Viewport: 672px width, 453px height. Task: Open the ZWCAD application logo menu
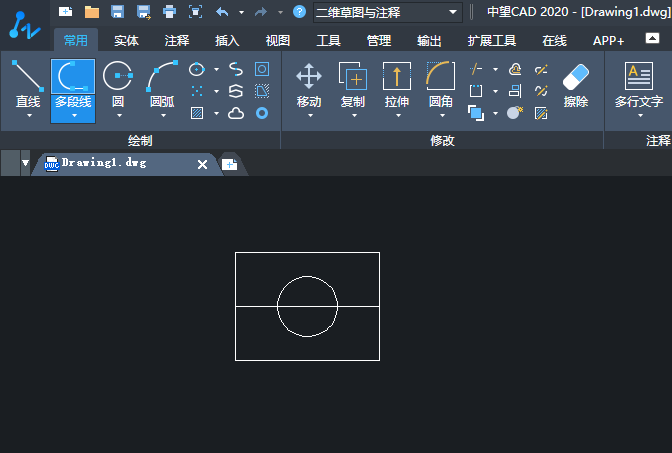coord(24,25)
